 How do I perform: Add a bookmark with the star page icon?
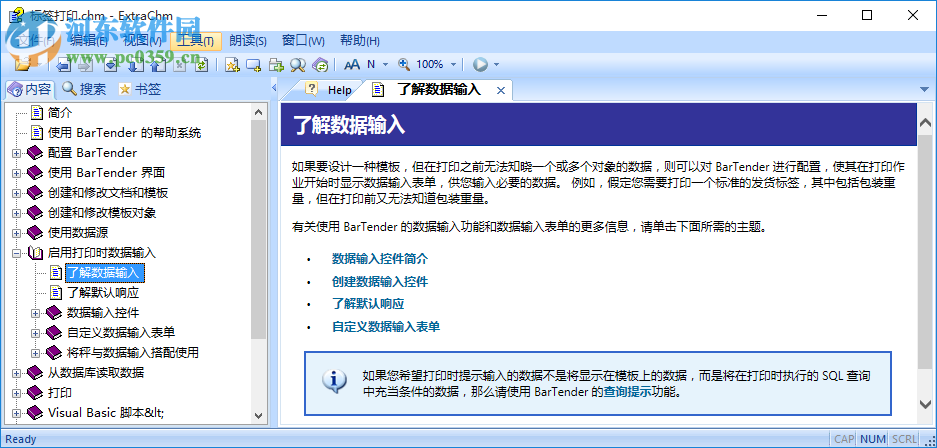[232, 65]
